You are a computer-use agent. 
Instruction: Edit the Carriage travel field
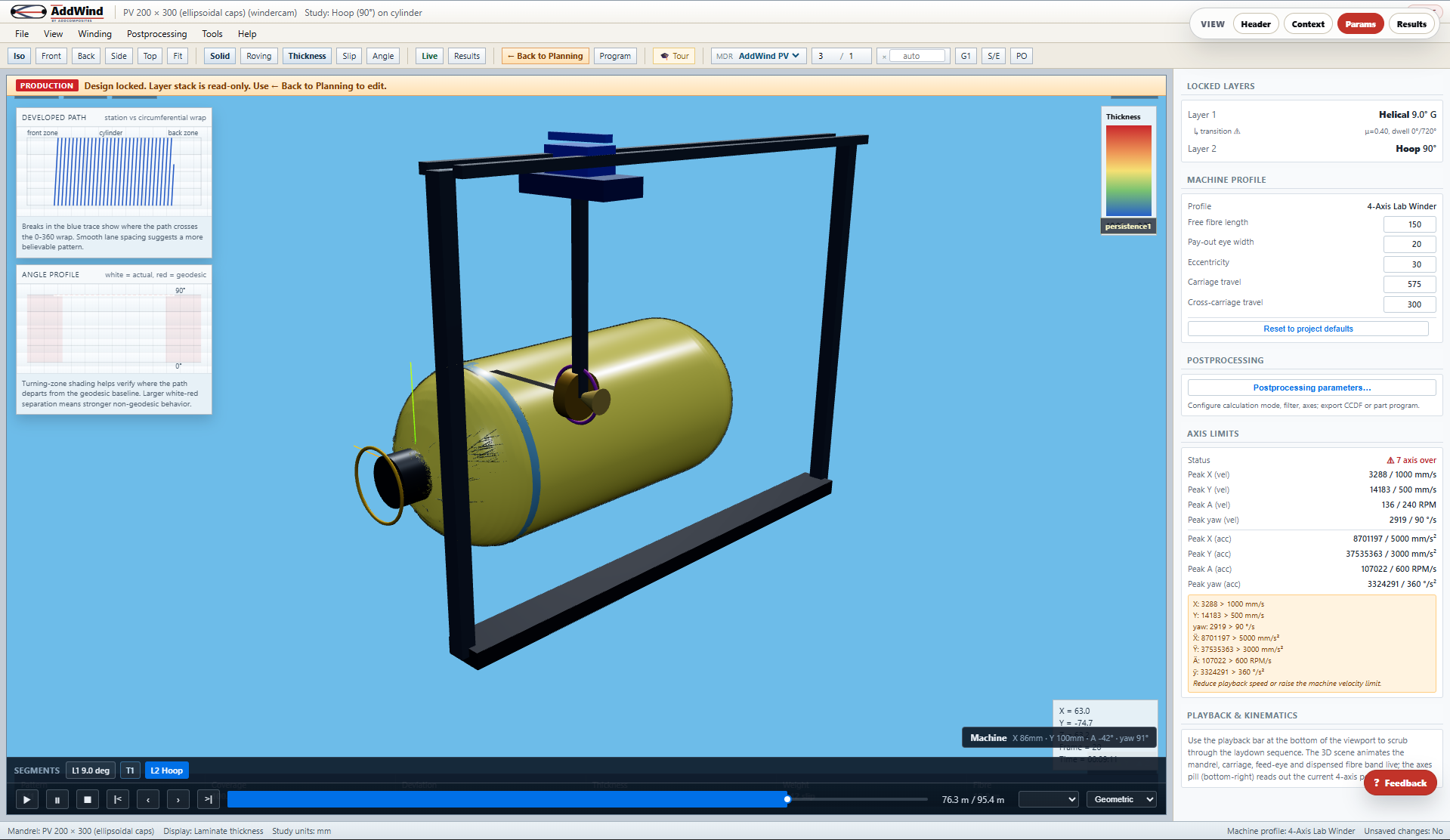pos(1409,284)
